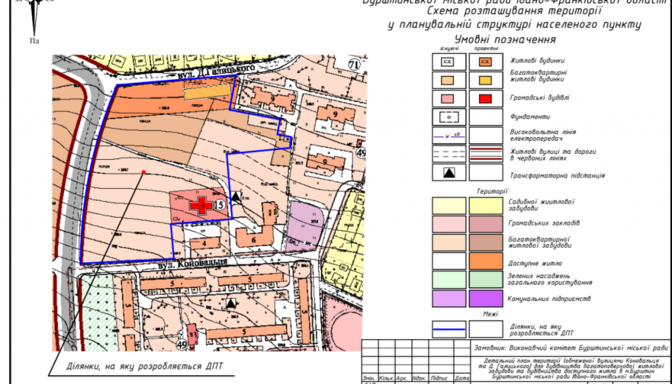Image resolution: width=672 pixels, height=384 pixels.
Task: Click the high-voltage power line legend symbol
Action: coord(448,136)
